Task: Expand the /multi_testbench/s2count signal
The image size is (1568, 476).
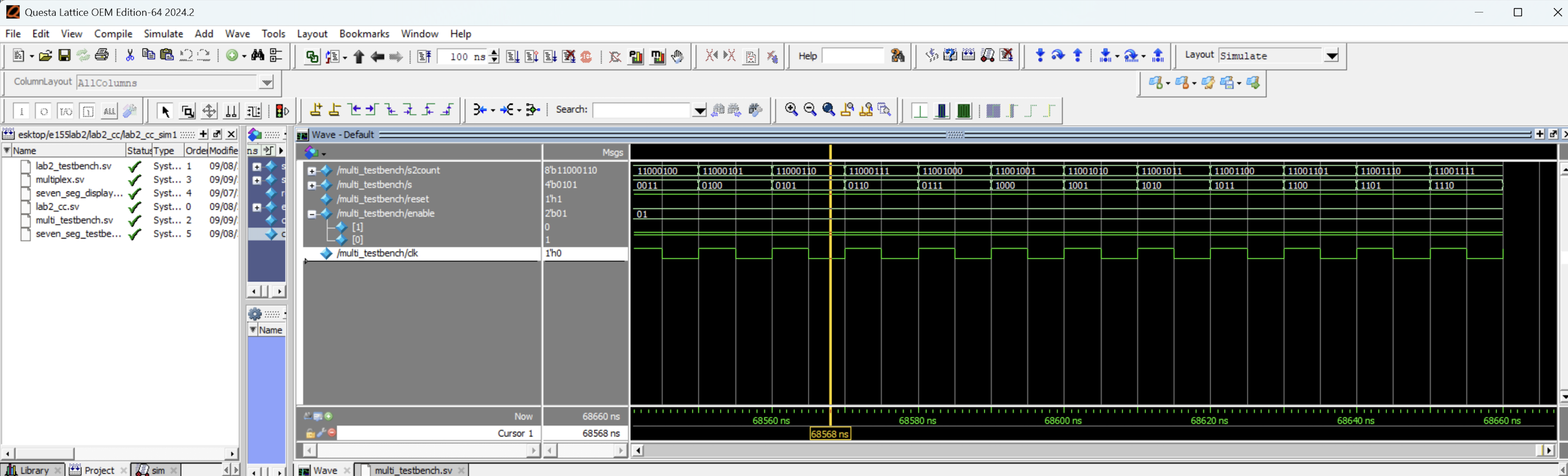Action: point(312,170)
